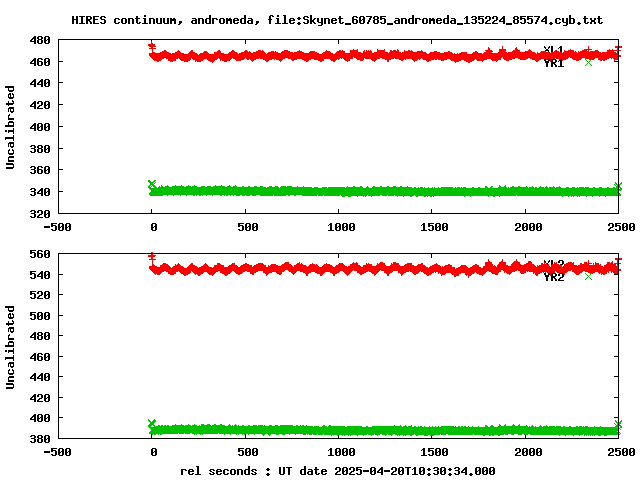Click the 480 tick label of the lower plot
The width and height of the screenshot is (640, 480).
(x=40, y=336)
